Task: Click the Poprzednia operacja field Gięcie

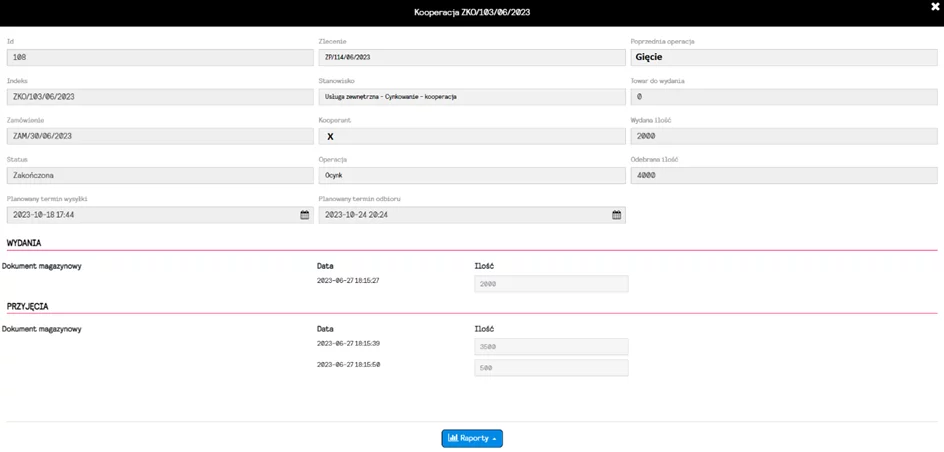Action: (784, 57)
